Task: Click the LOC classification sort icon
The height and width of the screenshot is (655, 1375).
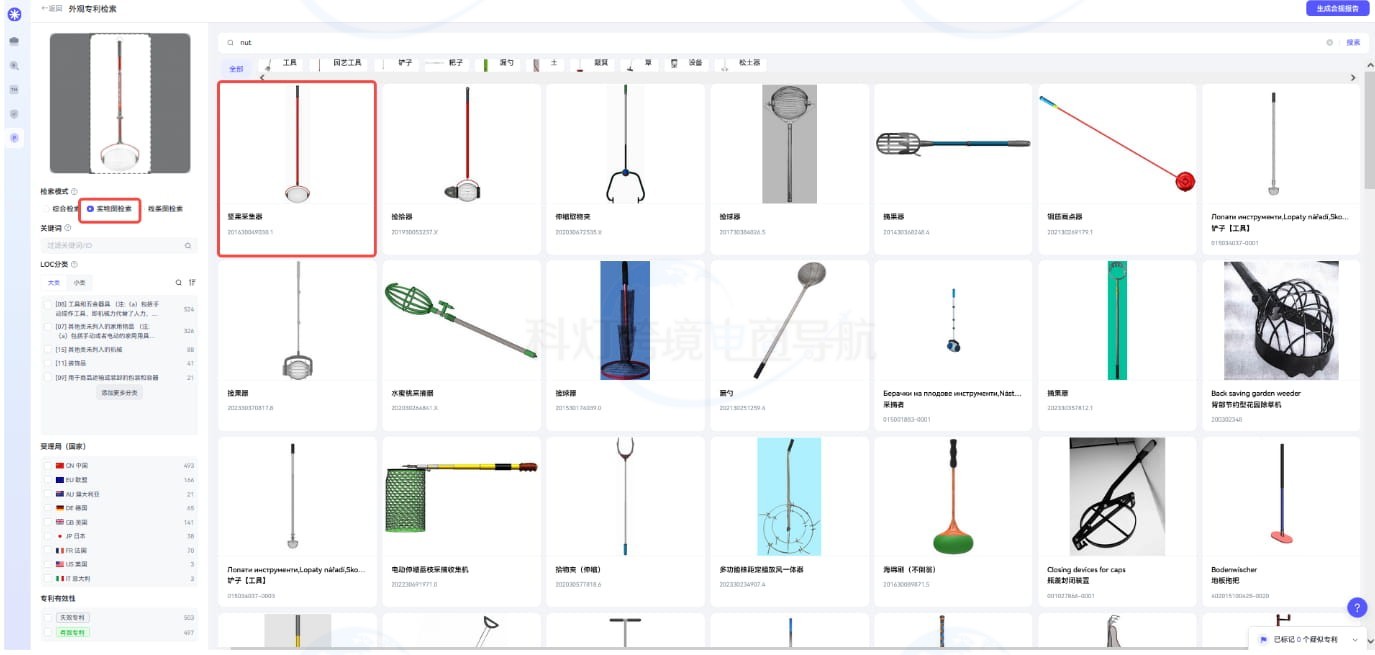Action: tap(192, 283)
